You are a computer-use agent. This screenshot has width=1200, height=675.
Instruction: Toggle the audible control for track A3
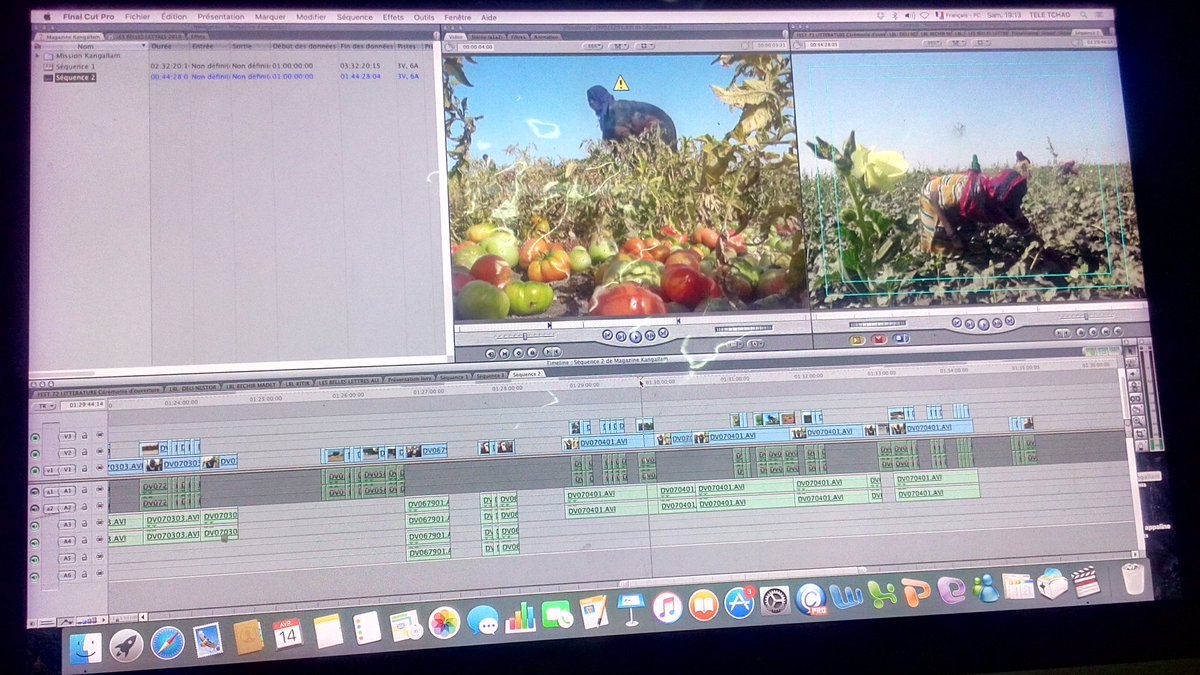point(35,525)
